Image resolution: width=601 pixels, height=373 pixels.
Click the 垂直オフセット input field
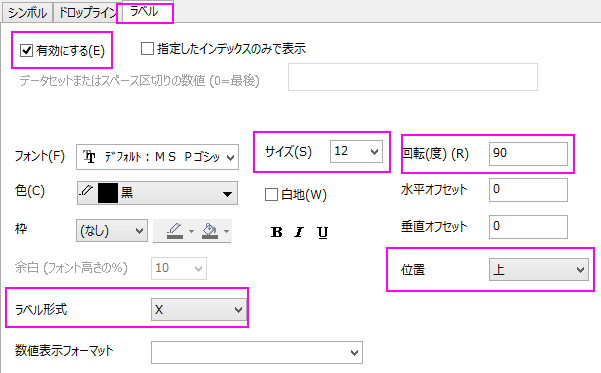pyautogui.click(x=528, y=227)
